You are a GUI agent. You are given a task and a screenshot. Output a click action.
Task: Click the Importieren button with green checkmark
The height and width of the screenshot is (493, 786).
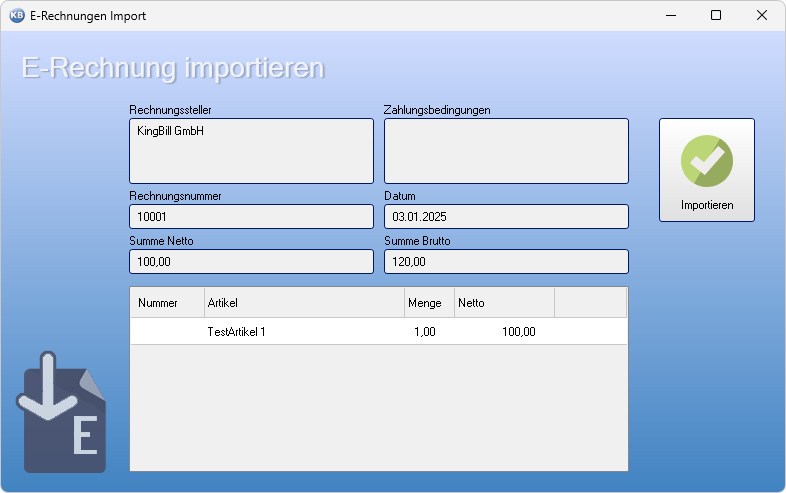[706, 170]
